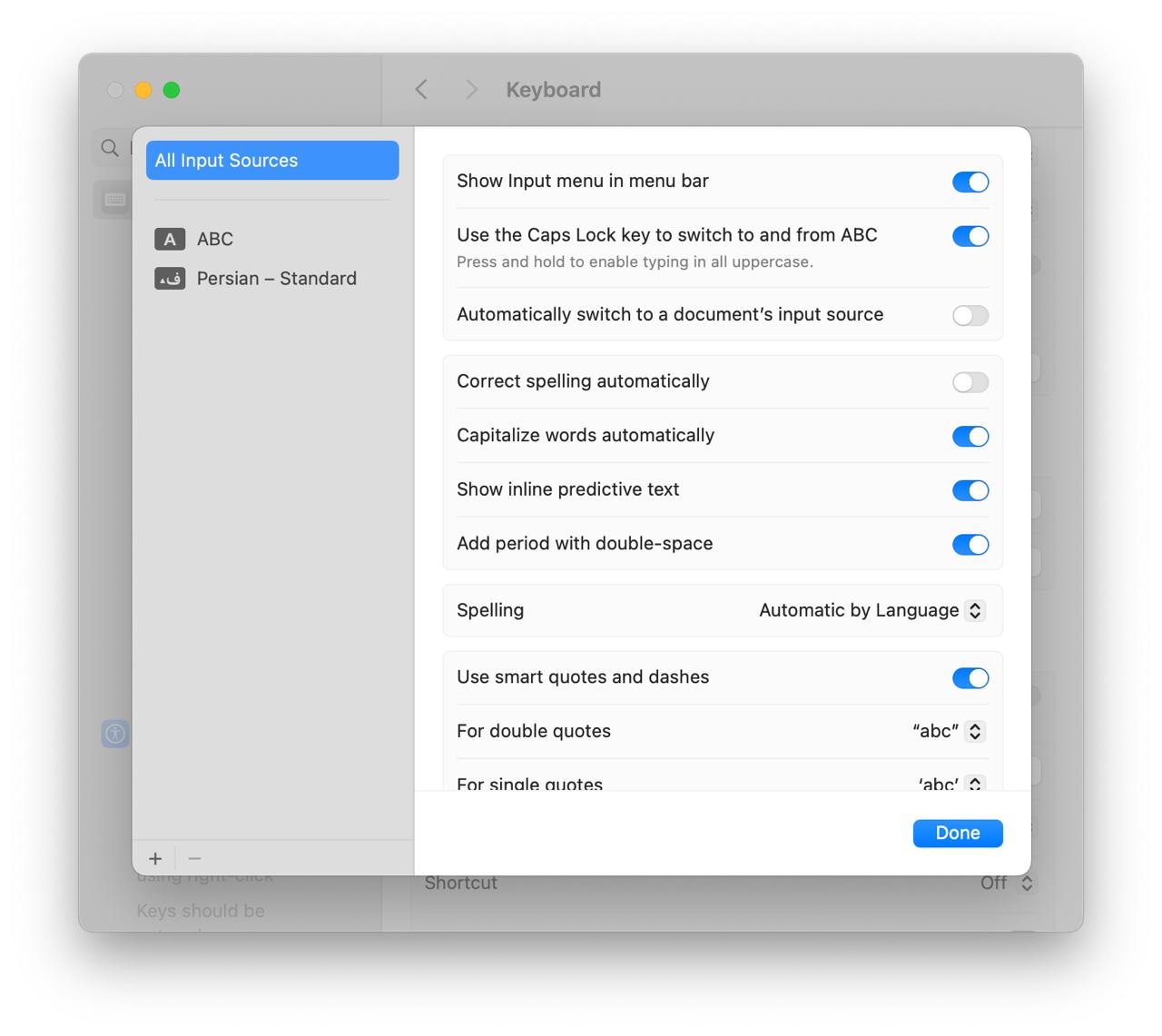The image size is (1162, 1036).
Task: Select ABC input source row
Action: (x=272, y=239)
